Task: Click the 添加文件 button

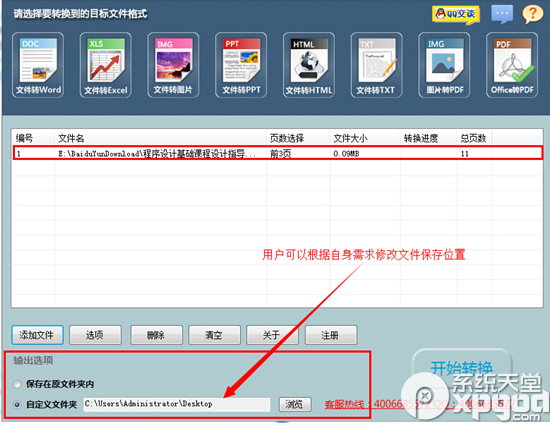Action: click(37, 335)
